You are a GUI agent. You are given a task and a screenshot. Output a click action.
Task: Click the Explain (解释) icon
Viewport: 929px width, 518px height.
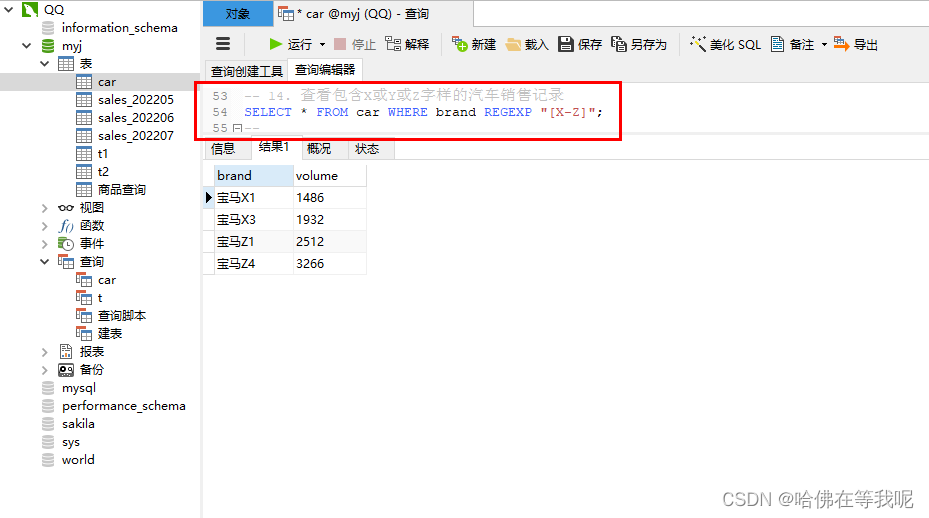pyautogui.click(x=393, y=44)
